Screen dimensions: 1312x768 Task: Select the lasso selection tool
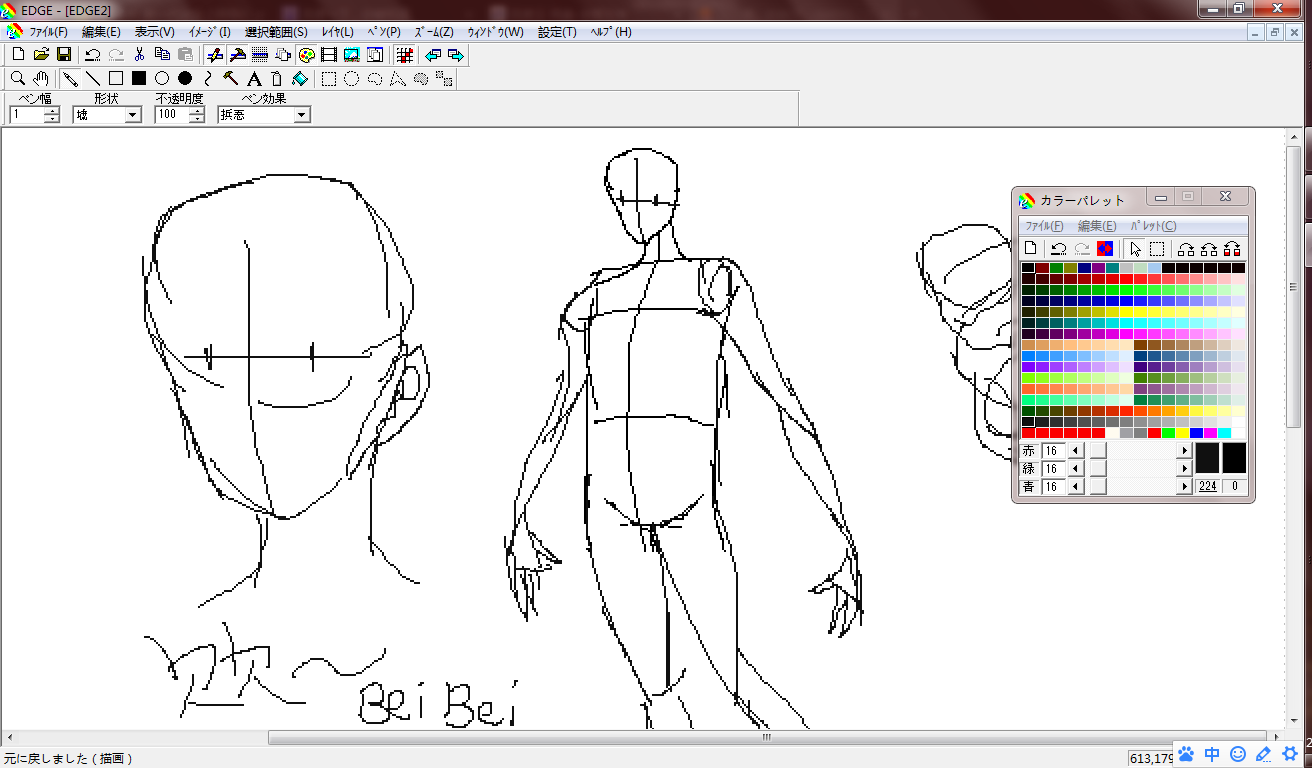click(x=375, y=78)
